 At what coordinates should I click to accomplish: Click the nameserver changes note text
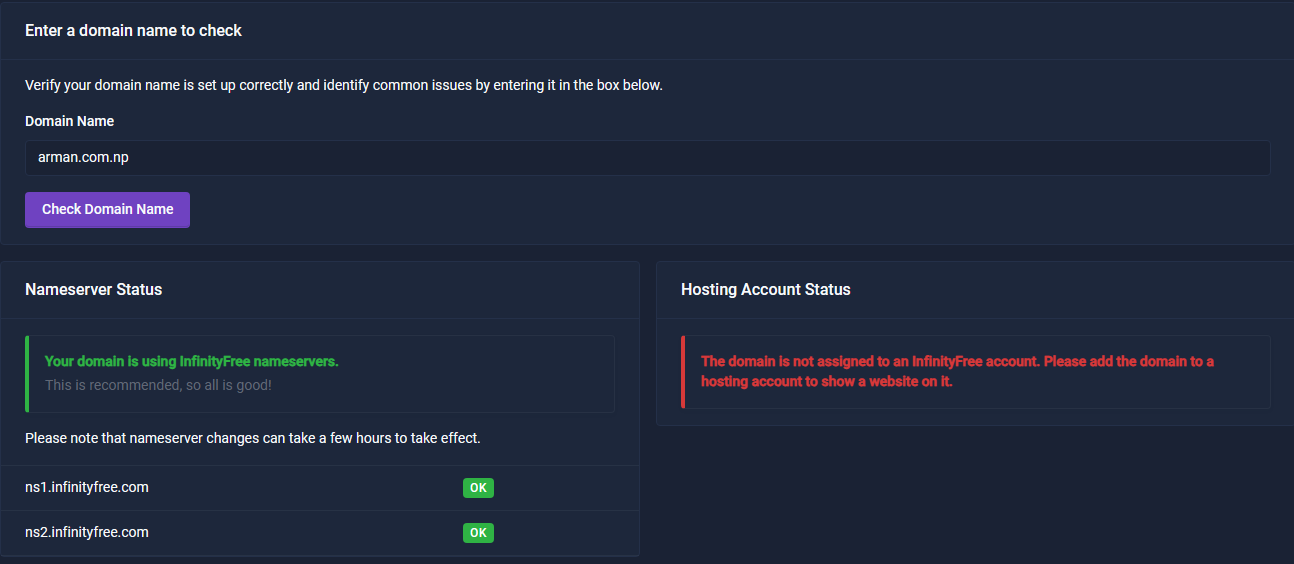tap(253, 438)
